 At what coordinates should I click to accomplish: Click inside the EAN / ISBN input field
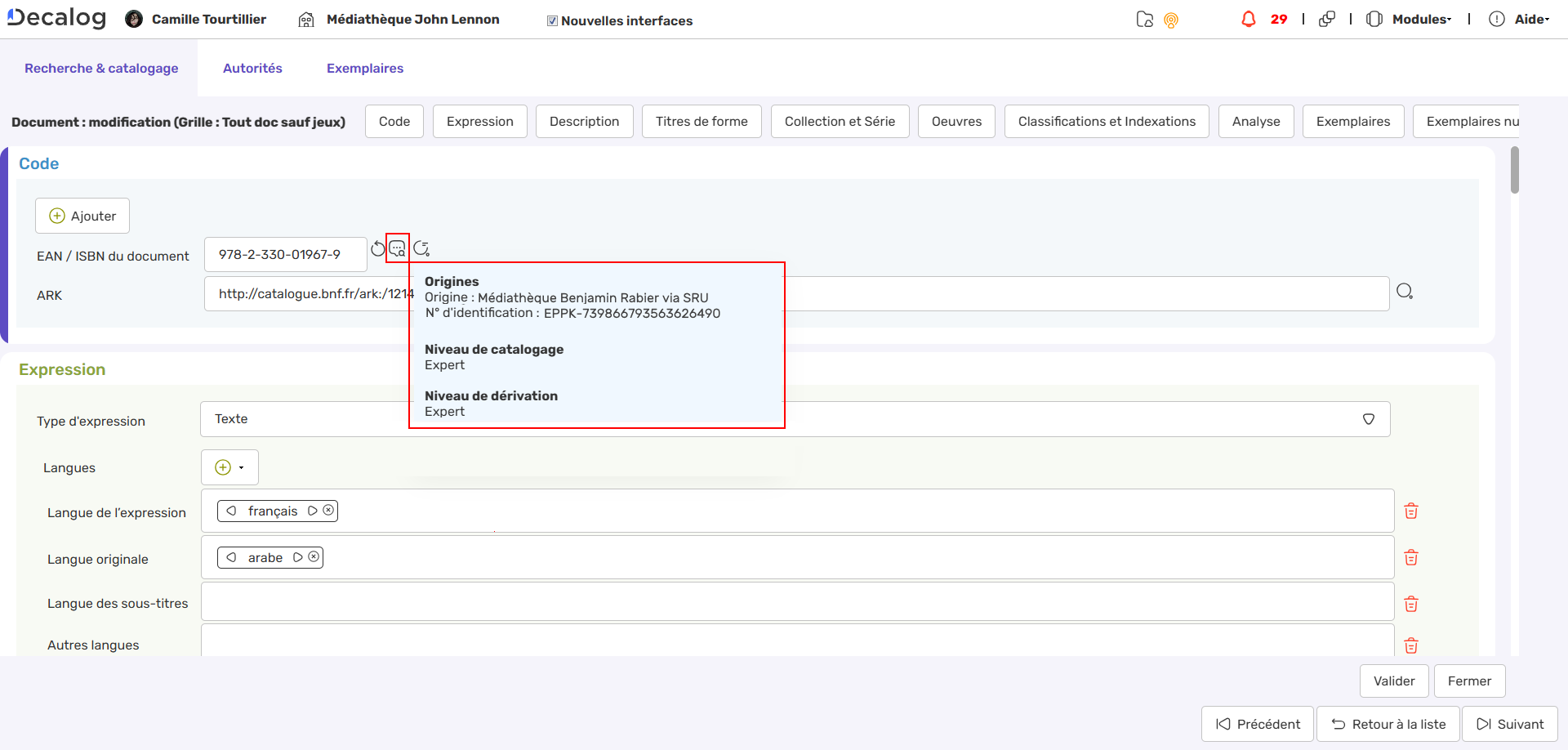coord(285,254)
